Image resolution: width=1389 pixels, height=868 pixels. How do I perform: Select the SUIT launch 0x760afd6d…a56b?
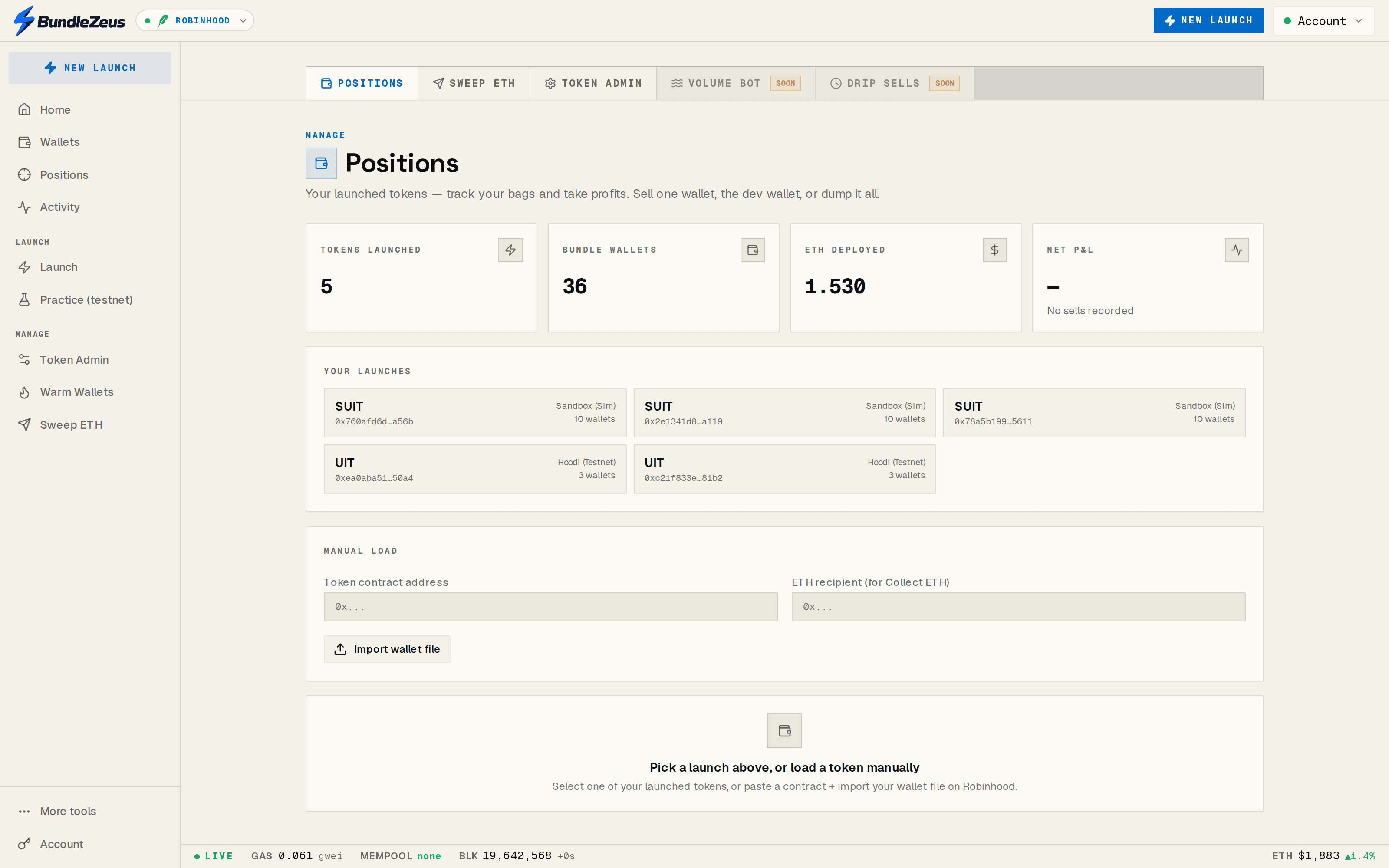tap(475, 413)
